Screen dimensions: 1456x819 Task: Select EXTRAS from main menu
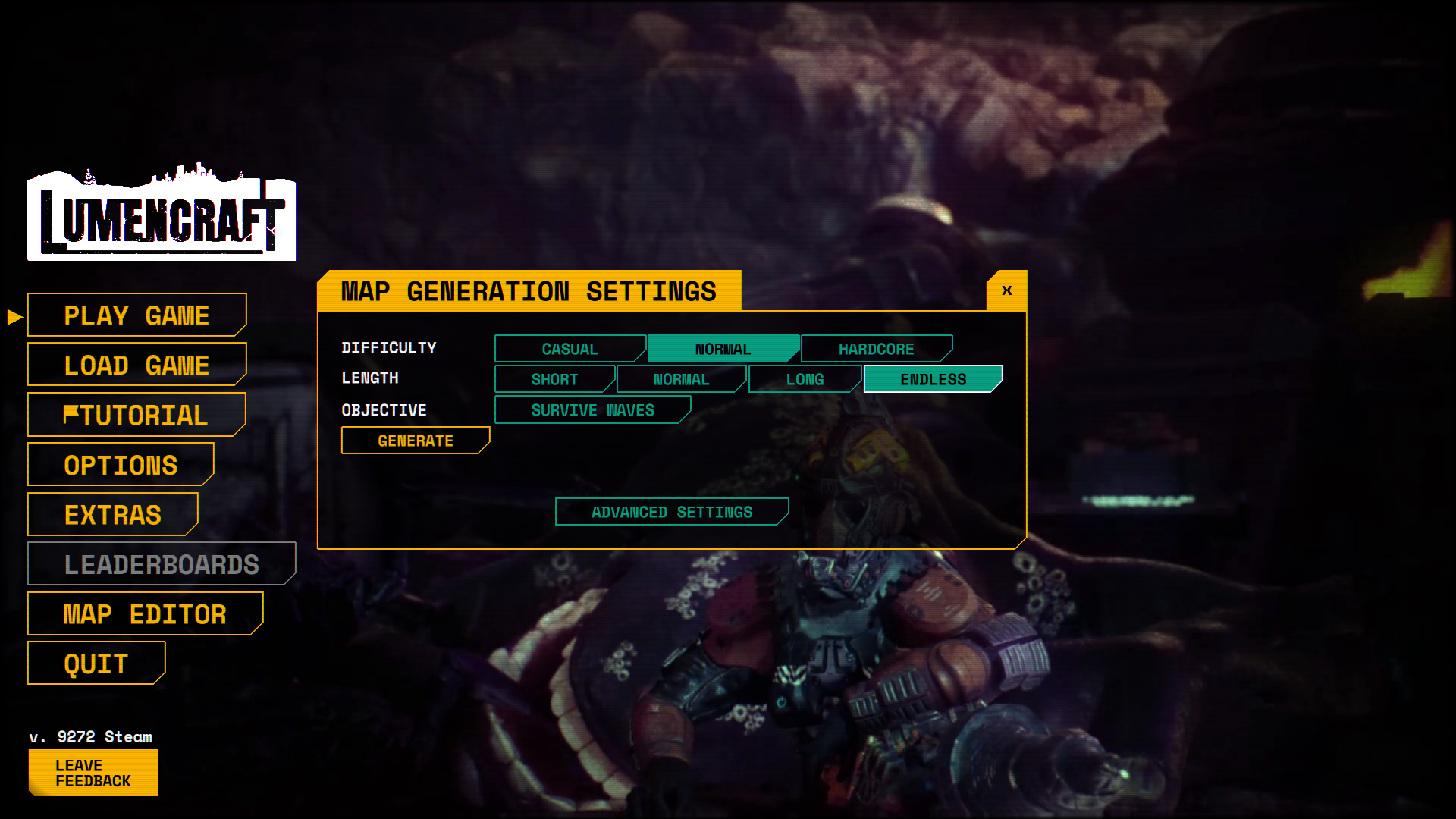(x=112, y=514)
